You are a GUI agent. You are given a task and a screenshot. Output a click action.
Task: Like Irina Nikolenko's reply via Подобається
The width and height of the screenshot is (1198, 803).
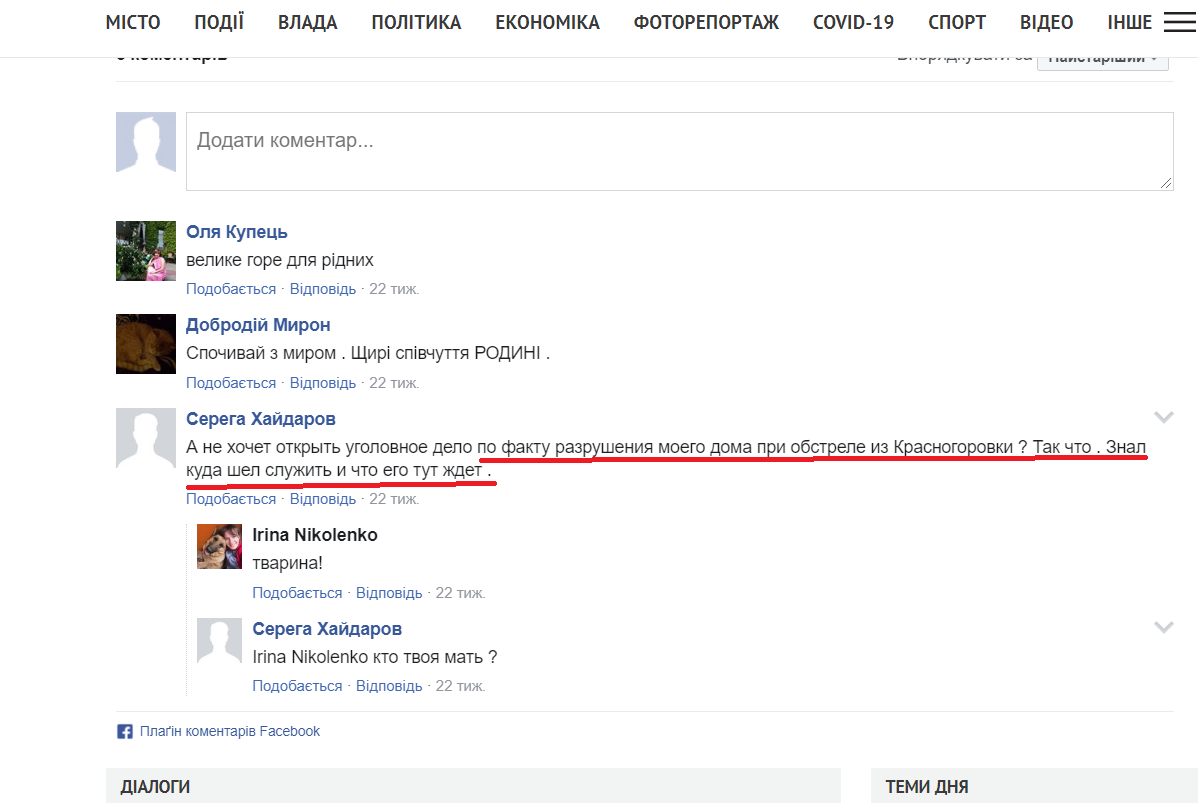(x=297, y=593)
